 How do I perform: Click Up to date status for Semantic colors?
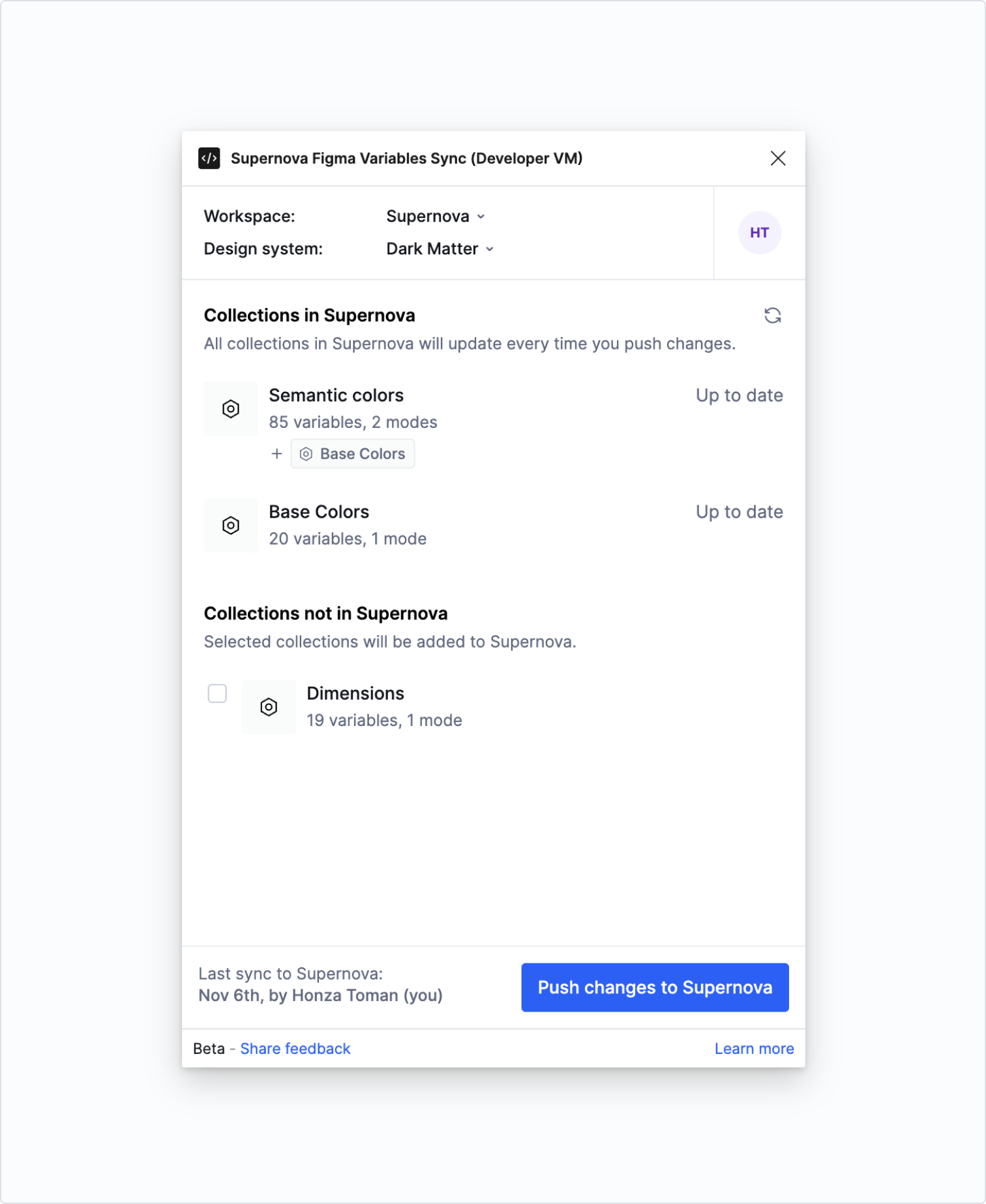pyautogui.click(x=739, y=395)
